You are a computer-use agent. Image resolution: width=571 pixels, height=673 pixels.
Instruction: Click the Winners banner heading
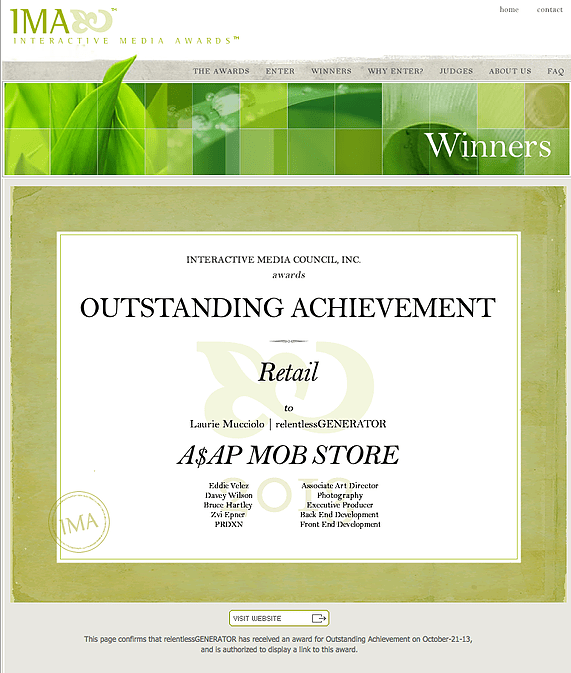pos(488,146)
